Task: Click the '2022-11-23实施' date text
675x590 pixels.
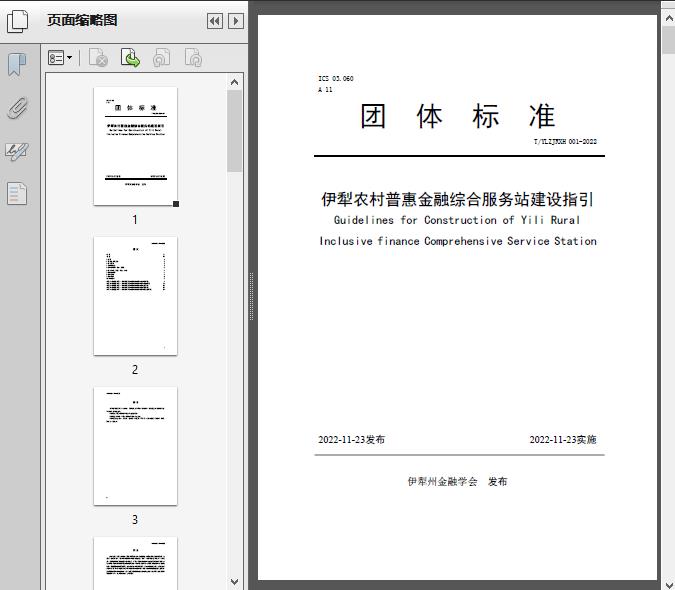Action: point(563,439)
